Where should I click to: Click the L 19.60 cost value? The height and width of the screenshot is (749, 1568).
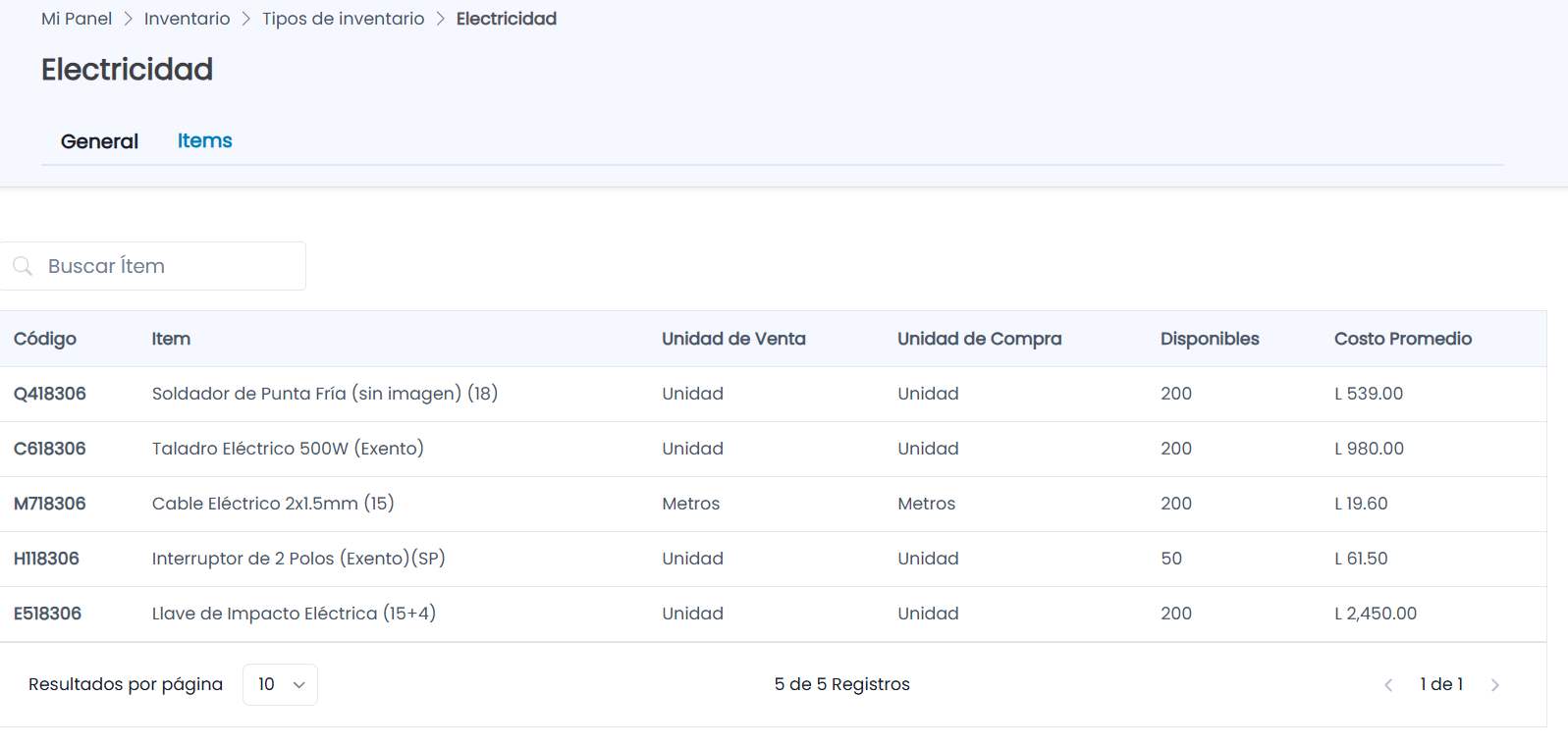(1361, 504)
